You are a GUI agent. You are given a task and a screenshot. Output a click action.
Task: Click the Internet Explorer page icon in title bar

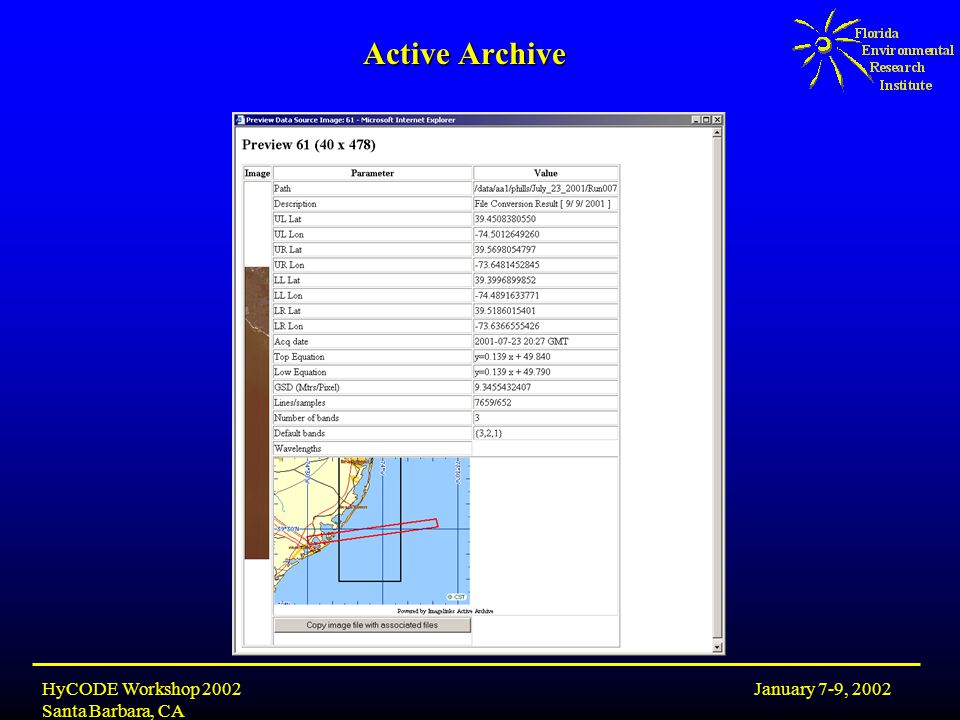click(x=240, y=120)
